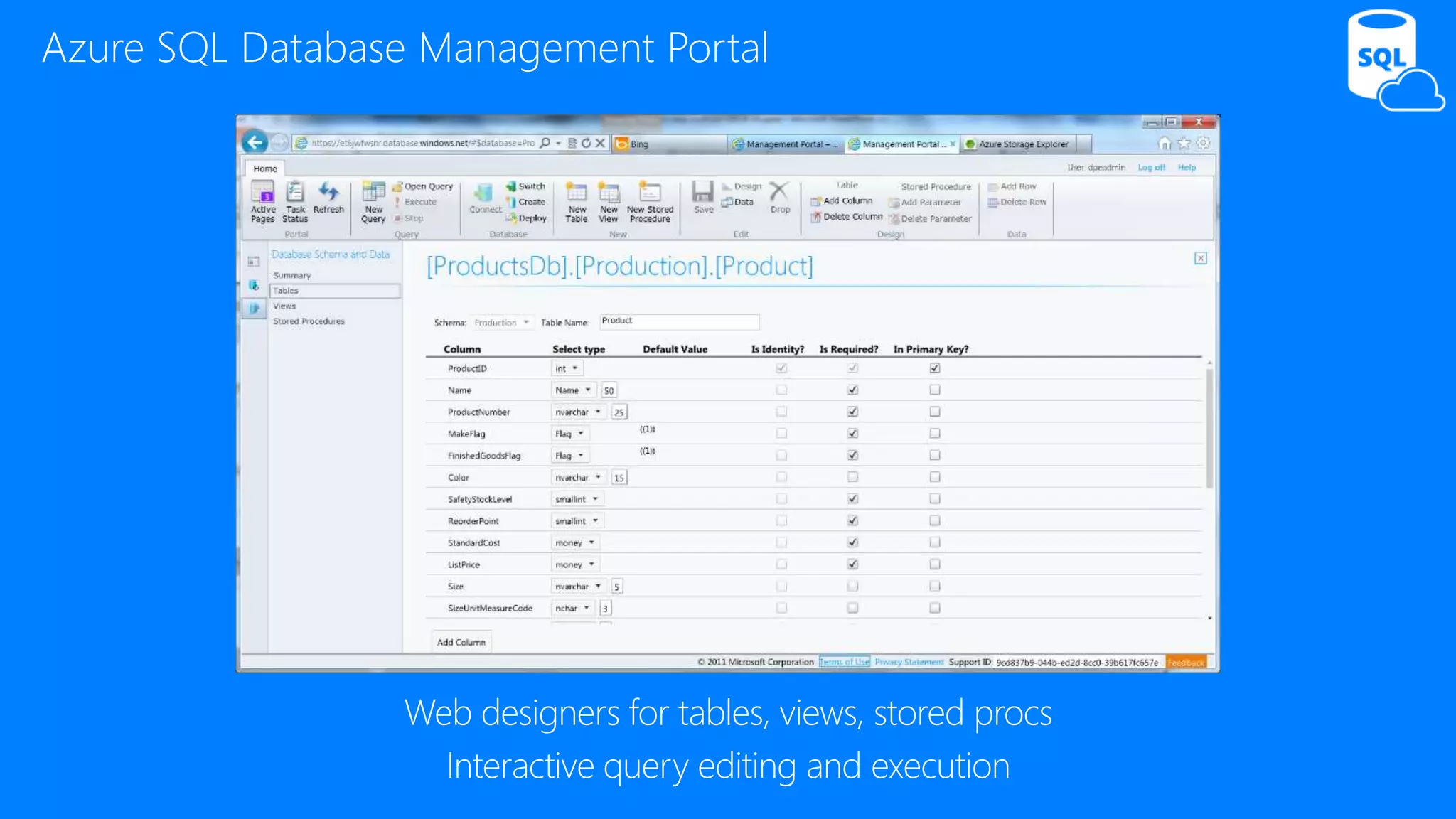The height and width of the screenshot is (819, 1456).
Task: Open money type dropdown for StandardCost
Action: [x=575, y=542]
